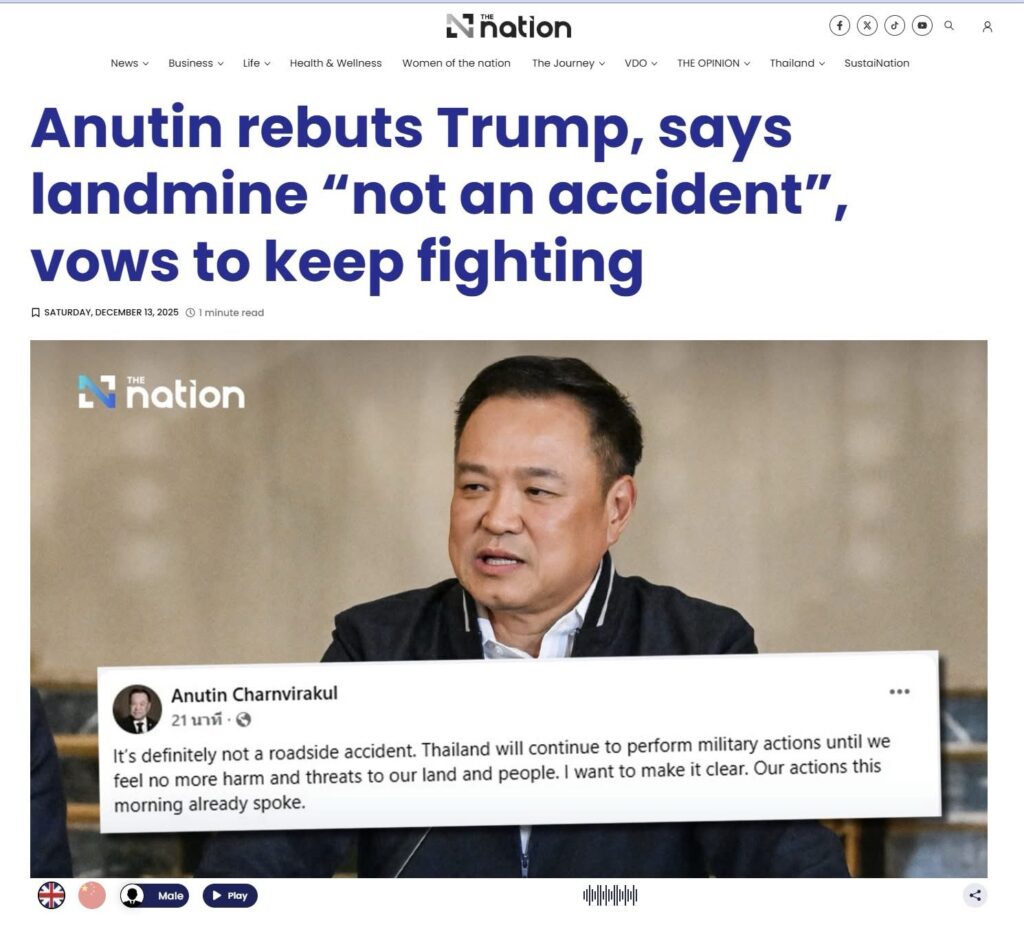Open the SustaiNation menu item
The width and height of the screenshot is (1024, 929).
pyautogui.click(x=876, y=63)
